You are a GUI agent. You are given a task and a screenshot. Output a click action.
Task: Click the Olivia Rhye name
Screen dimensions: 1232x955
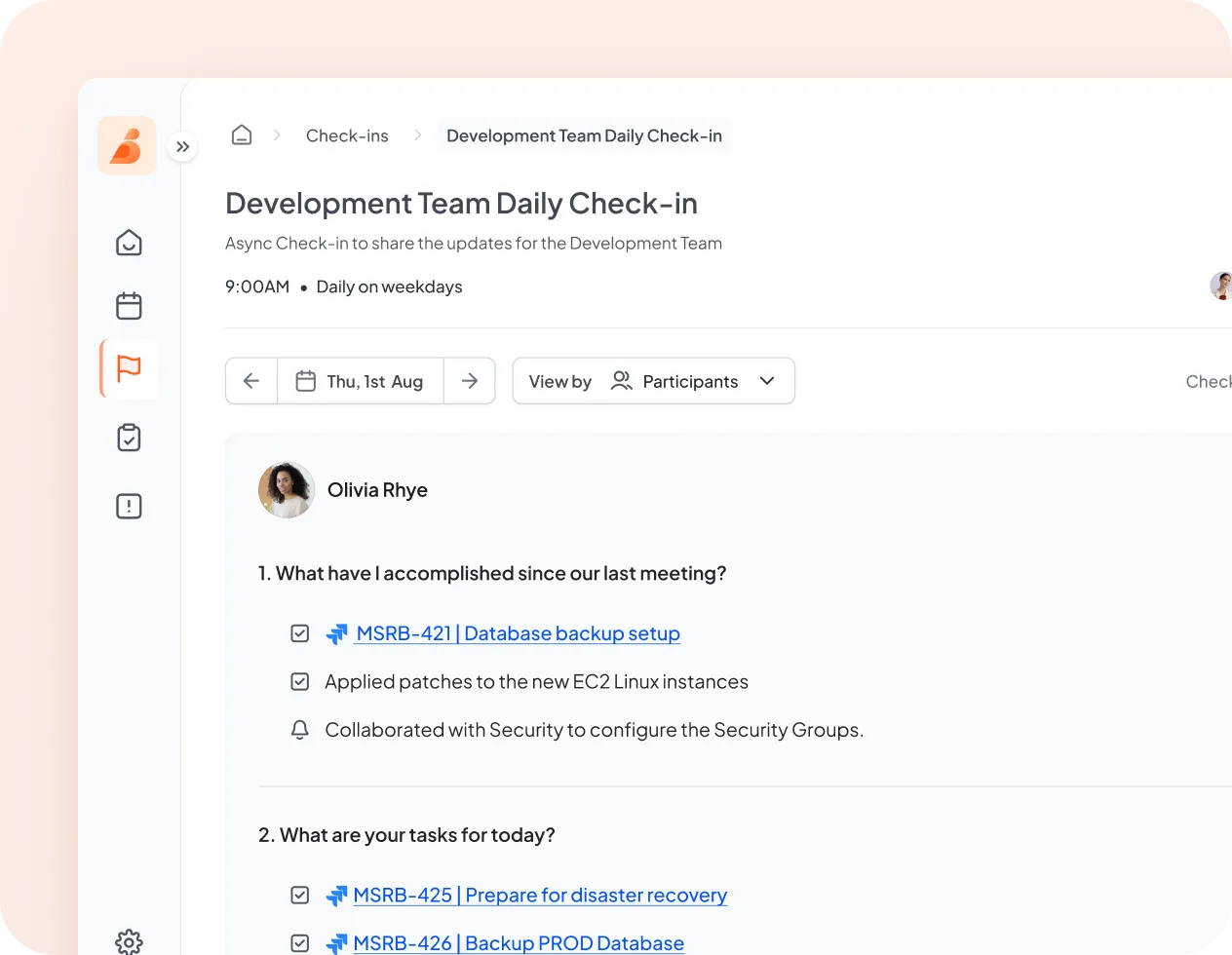pos(377,490)
